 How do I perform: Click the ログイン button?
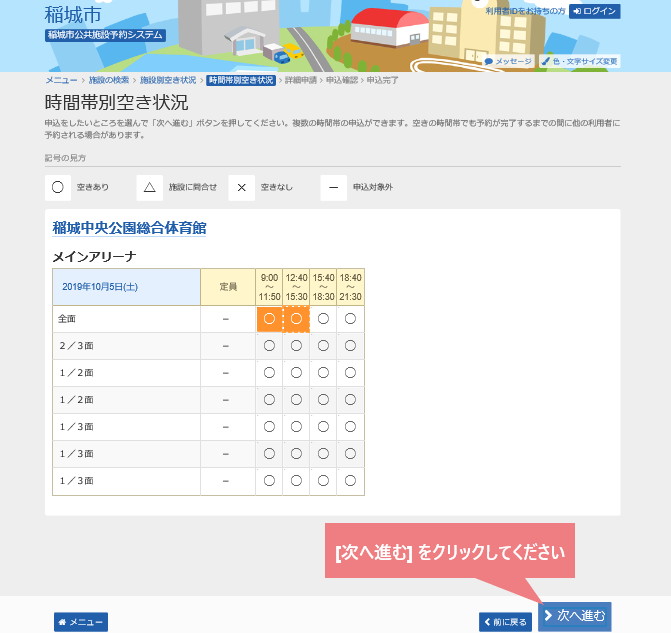[x=594, y=11]
